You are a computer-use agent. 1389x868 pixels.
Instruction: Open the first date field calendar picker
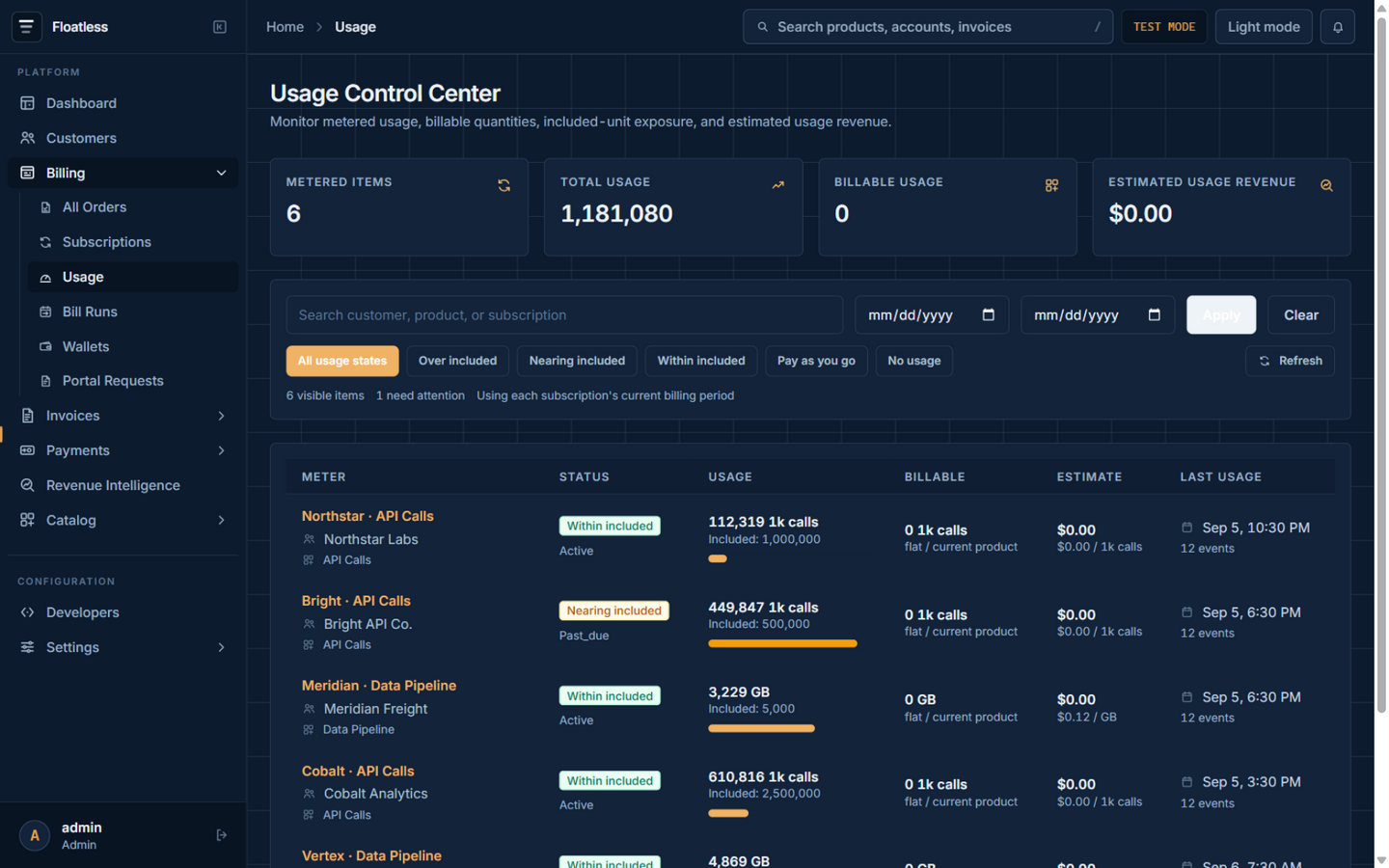988,314
